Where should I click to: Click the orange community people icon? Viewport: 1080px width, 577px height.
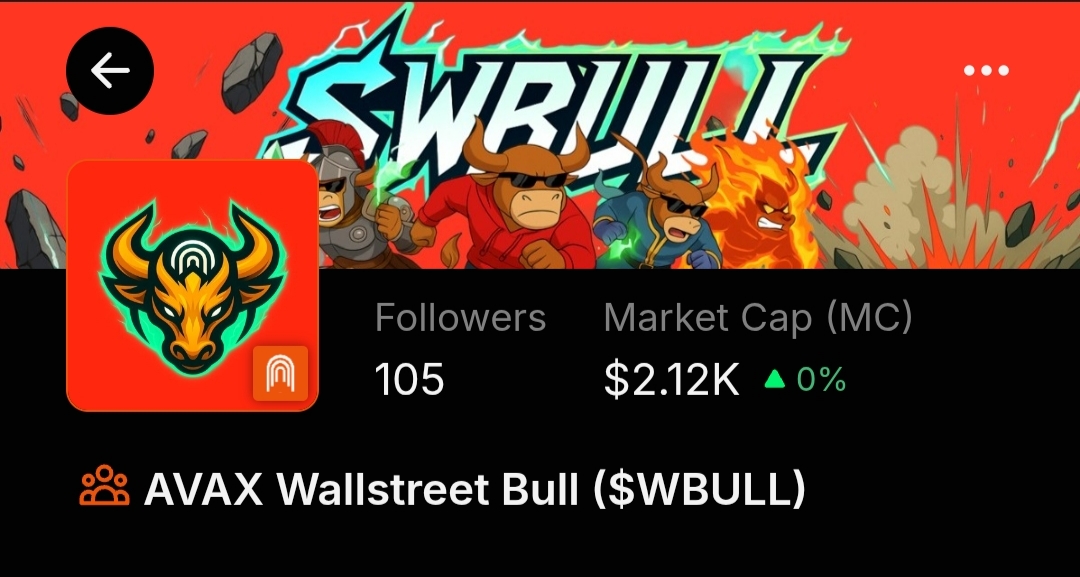click(105, 486)
